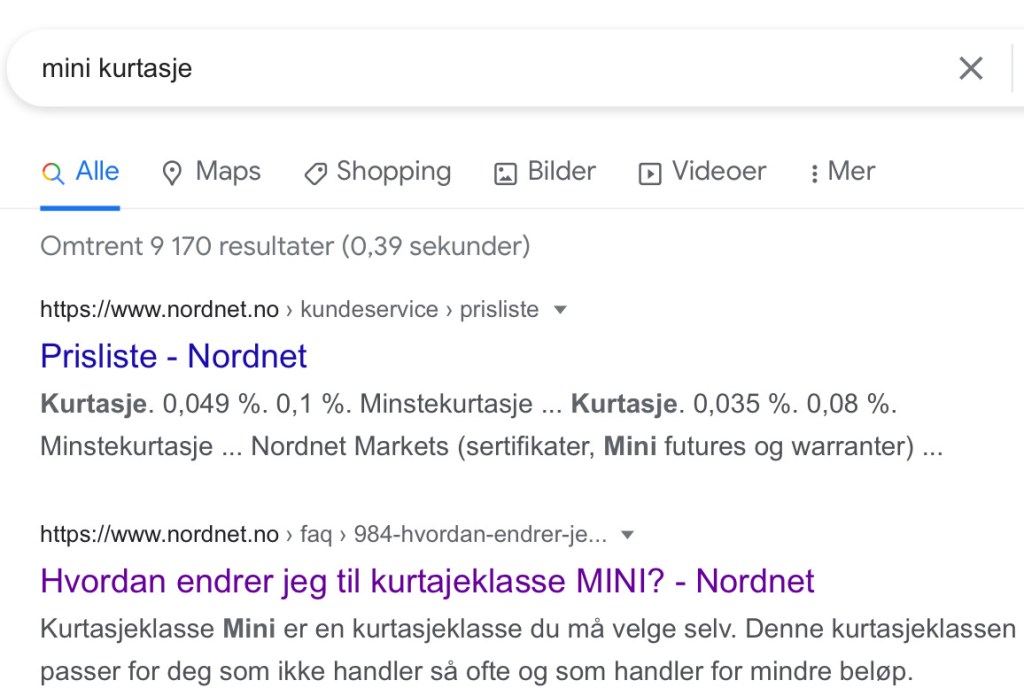Open Hvordan endrer jeg til kurtajeklasse MINI link
This screenshot has height=696, width=1024.
click(427, 581)
